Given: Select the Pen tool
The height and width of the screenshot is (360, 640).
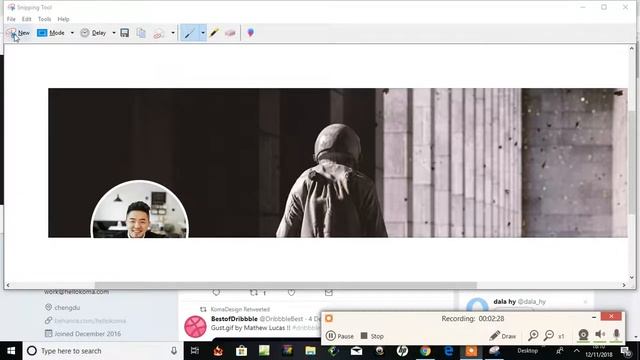Looking at the screenshot, I should pos(189,33).
